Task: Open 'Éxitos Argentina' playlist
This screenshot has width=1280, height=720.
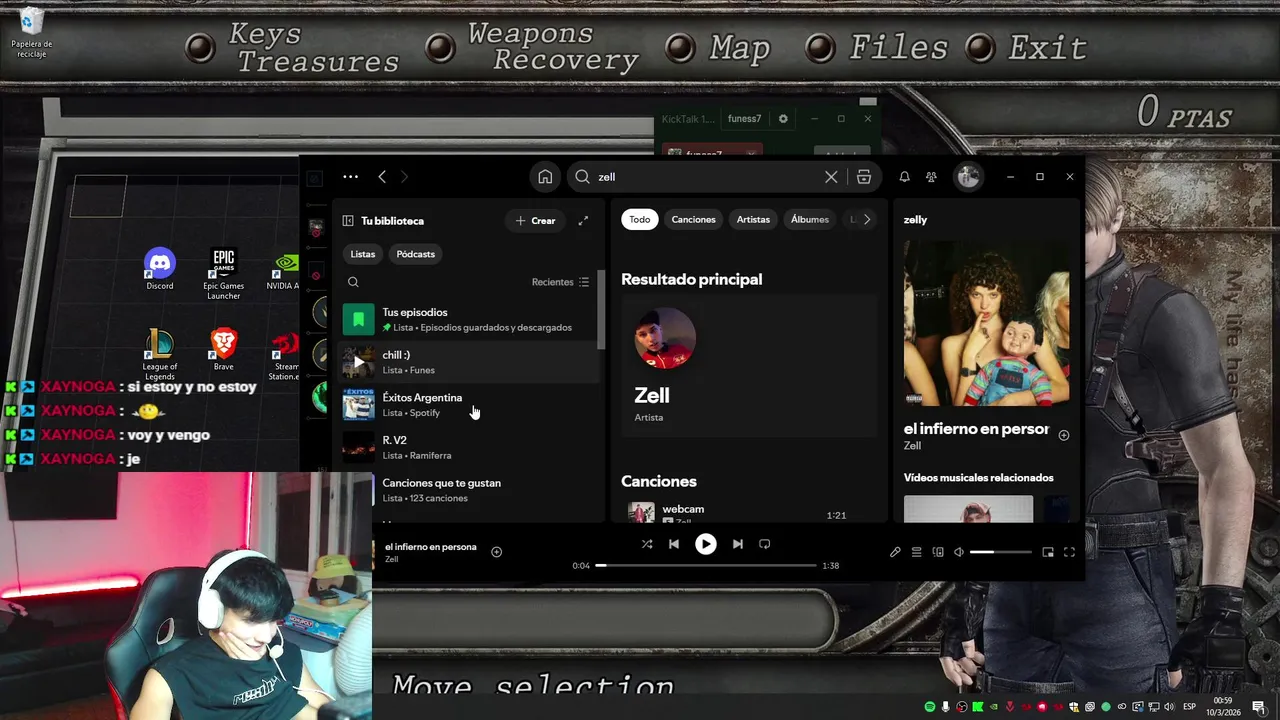Action: point(470,405)
